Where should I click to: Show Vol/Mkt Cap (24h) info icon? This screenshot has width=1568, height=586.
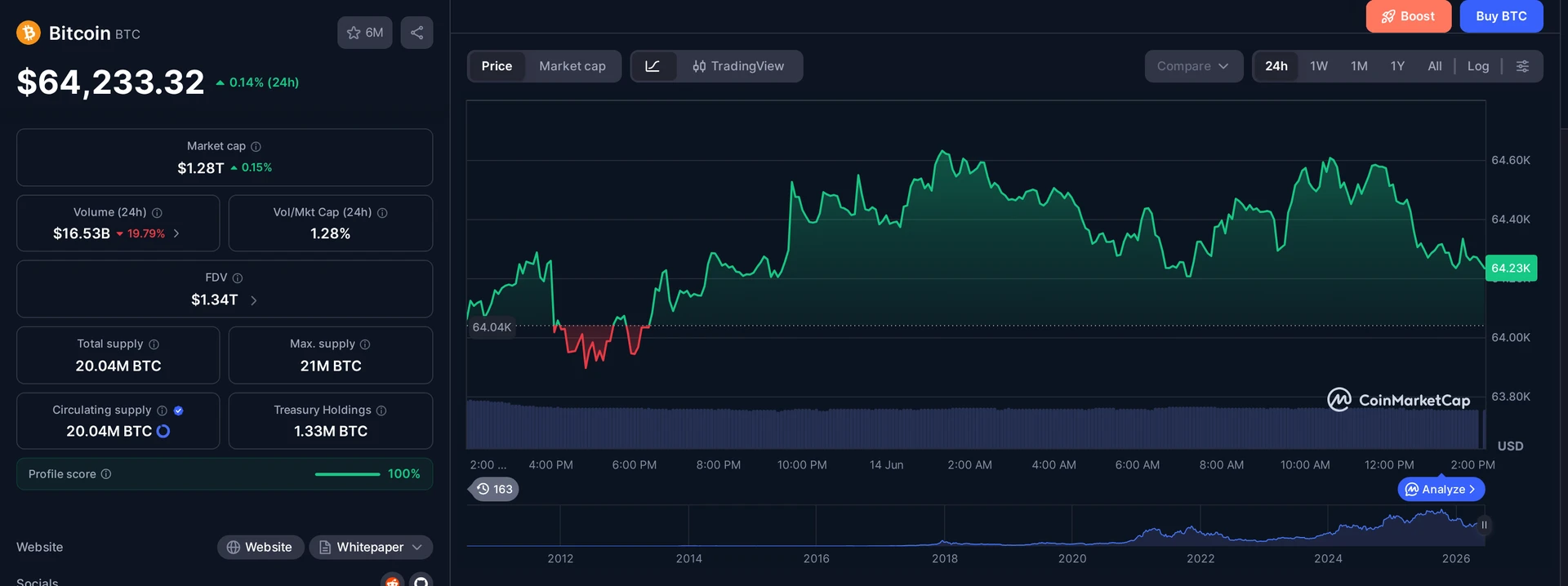382,212
